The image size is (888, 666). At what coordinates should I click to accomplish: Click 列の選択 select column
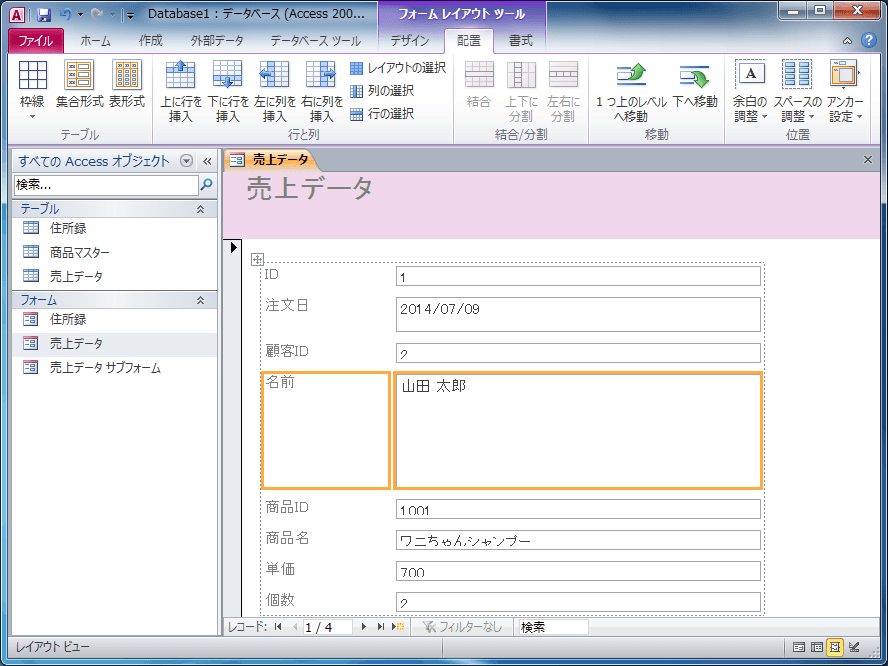pos(382,91)
